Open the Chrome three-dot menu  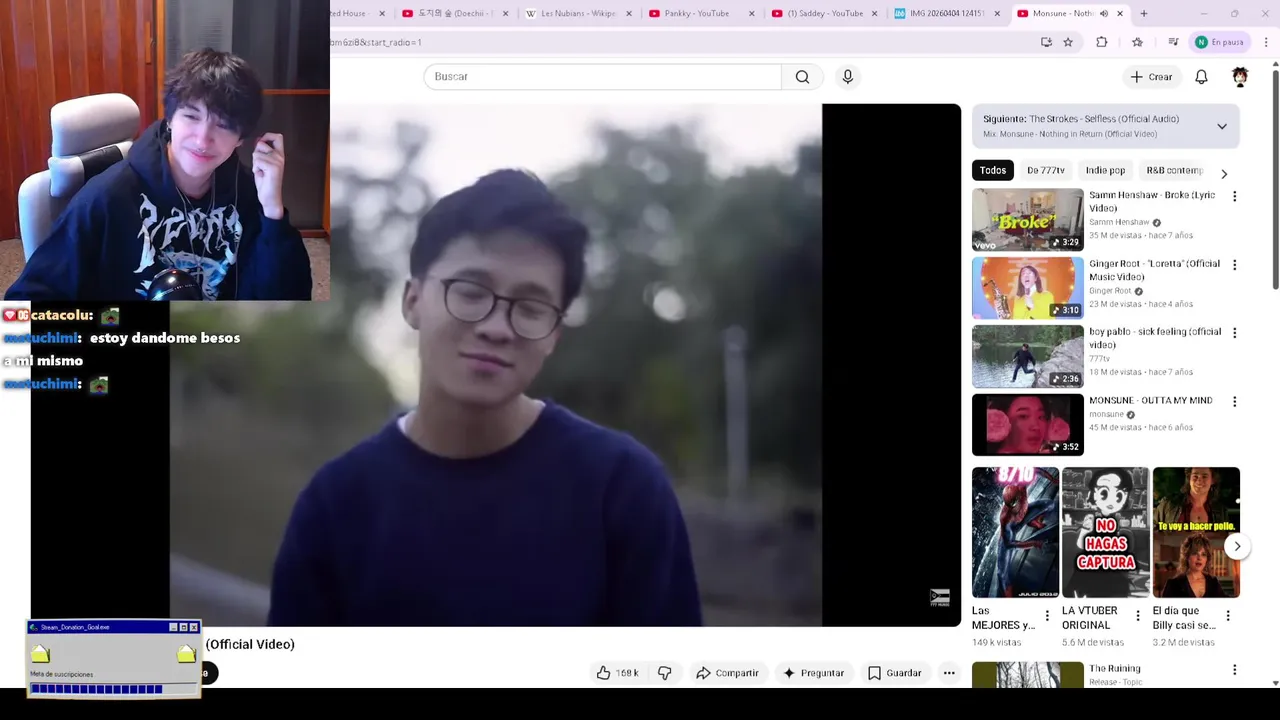[1266, 42]
